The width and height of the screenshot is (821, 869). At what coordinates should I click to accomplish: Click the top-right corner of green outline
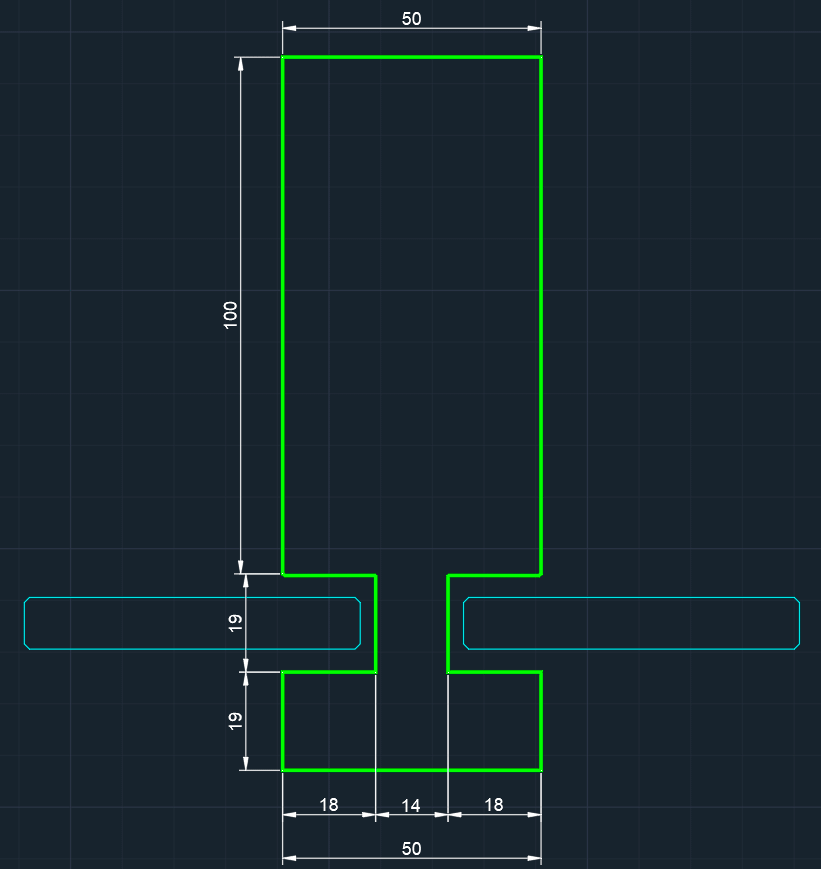pyautogui.click(x=541, y=58)
